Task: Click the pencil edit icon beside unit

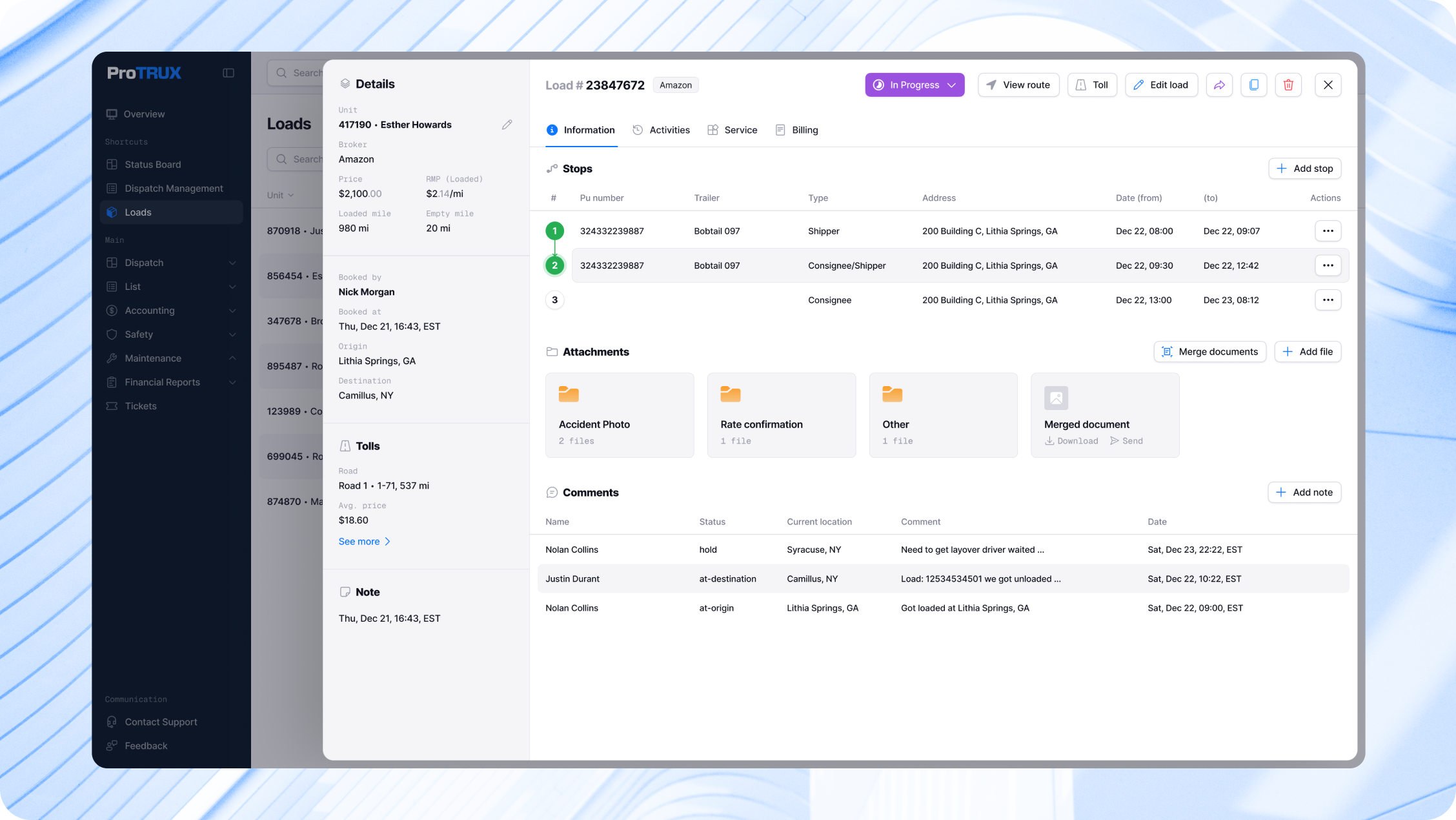Action: tap(507, 125)
